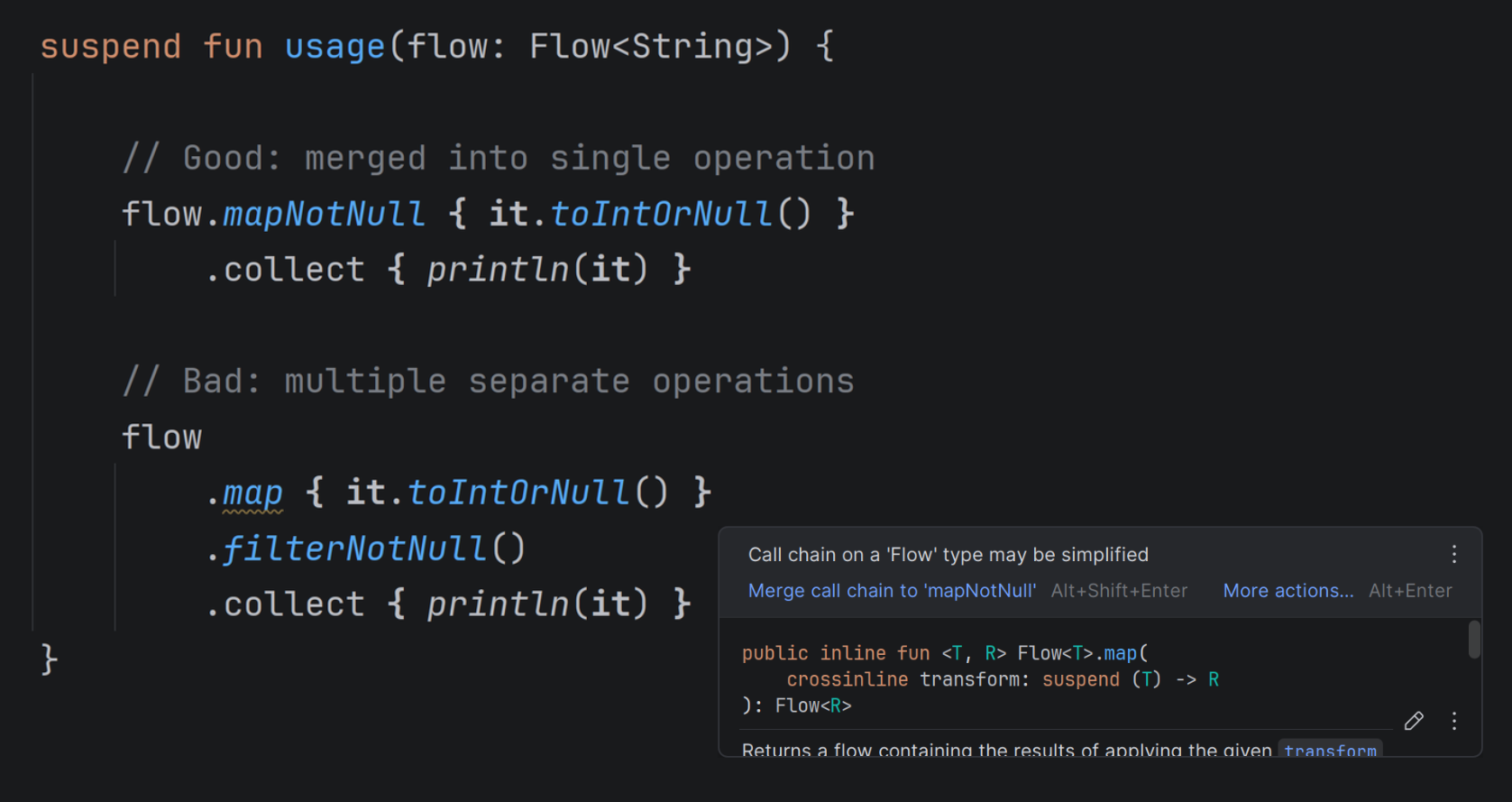
Task: Click "map" in the popup's function signature
Action: (x=1120, y=652)
